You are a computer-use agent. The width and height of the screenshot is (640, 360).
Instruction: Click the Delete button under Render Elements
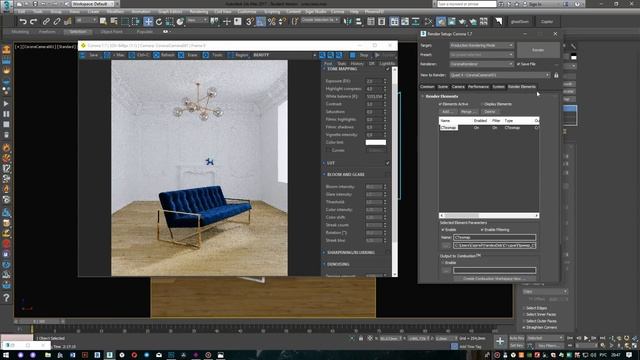tap(489, 112)
